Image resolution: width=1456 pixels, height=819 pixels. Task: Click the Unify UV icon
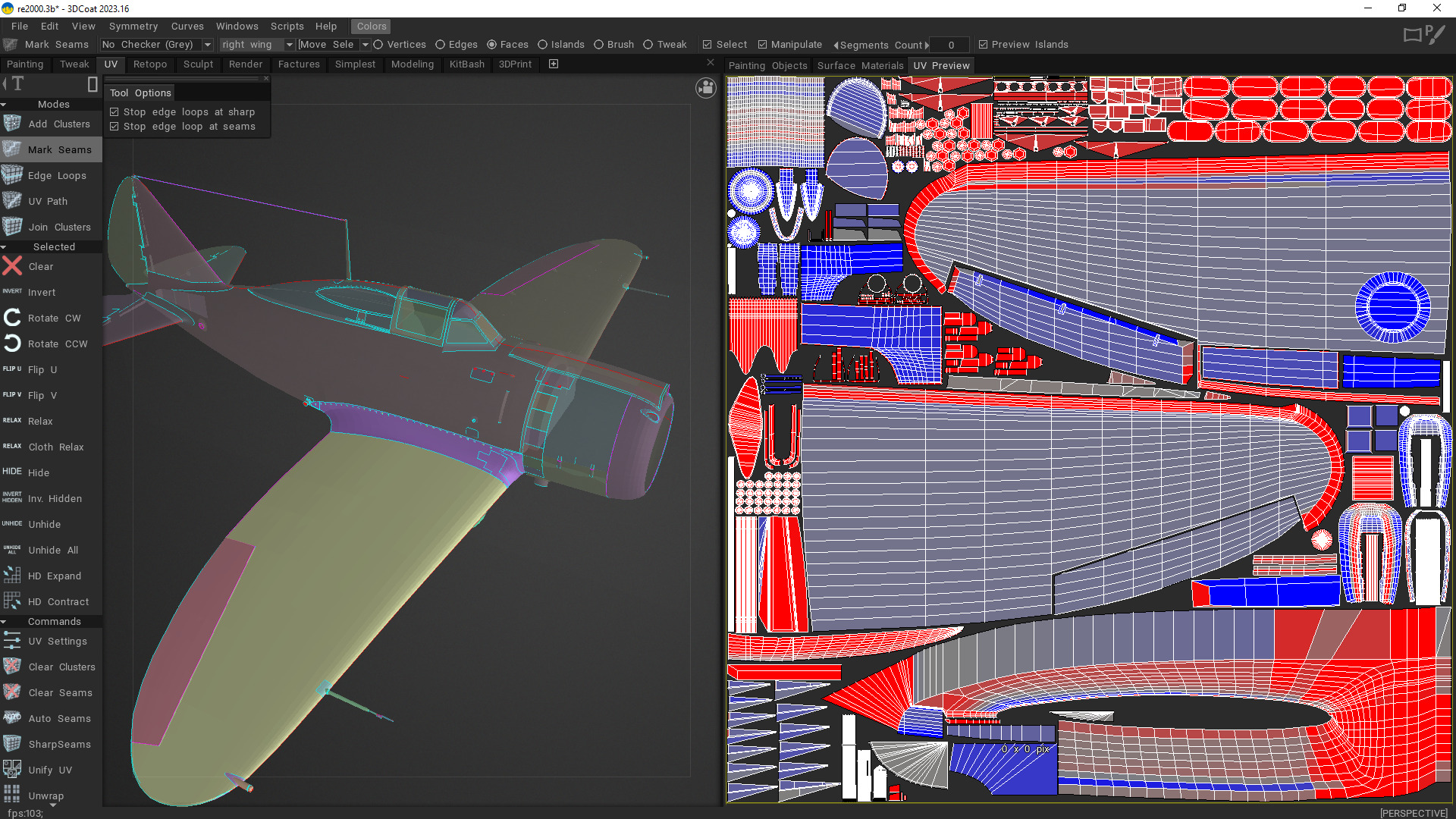[12, 770]
